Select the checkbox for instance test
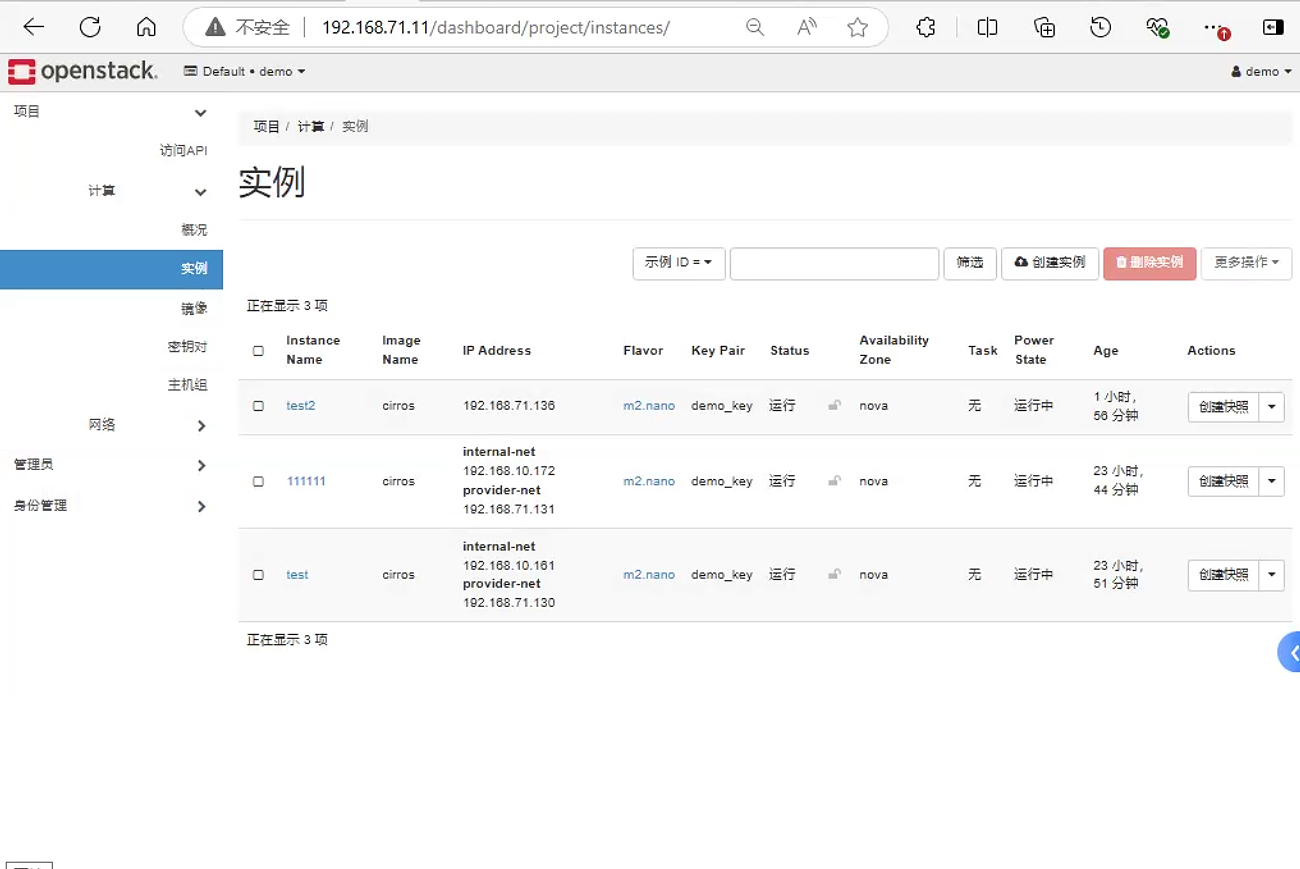Image resolution: width=1300 pixels, height=869 pixels. 258,575
